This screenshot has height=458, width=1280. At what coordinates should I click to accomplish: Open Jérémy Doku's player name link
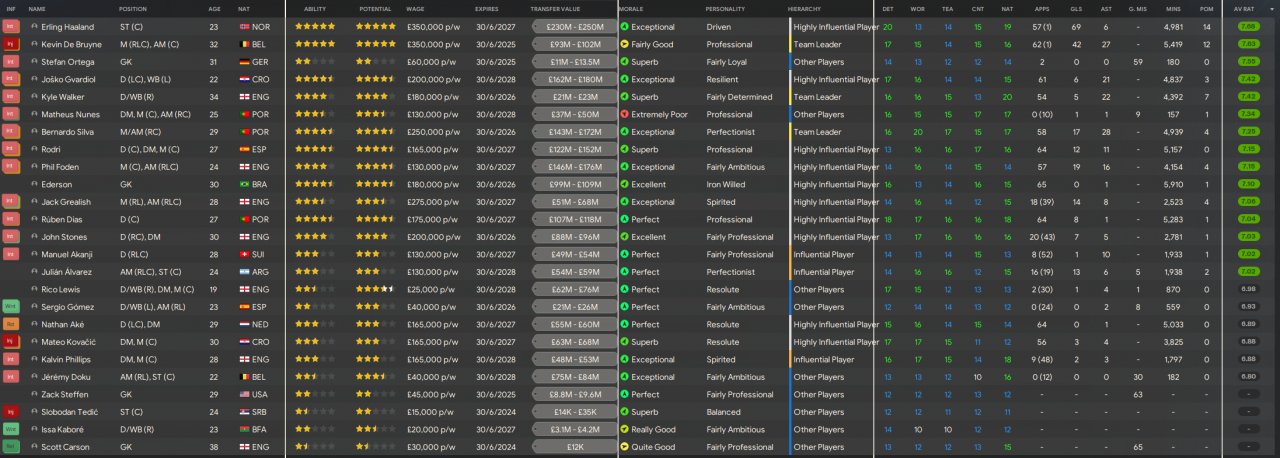[x=66, y=377]
